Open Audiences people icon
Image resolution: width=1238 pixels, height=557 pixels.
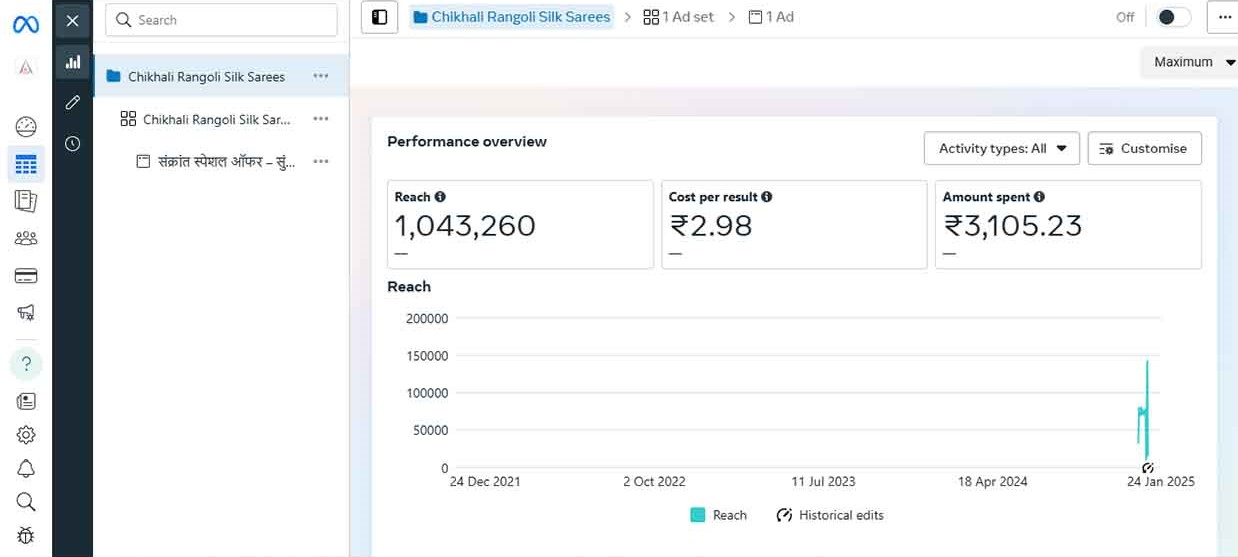pos(26,238)
